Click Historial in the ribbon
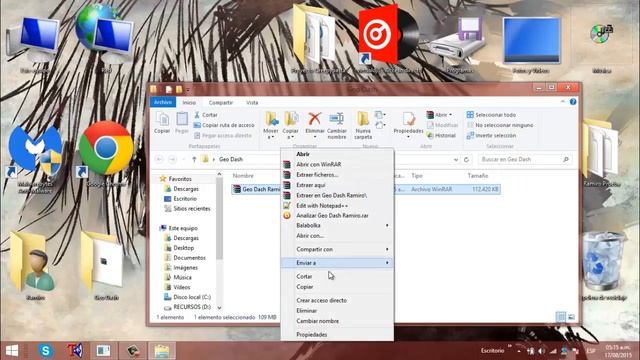 (x=441, y=136)
